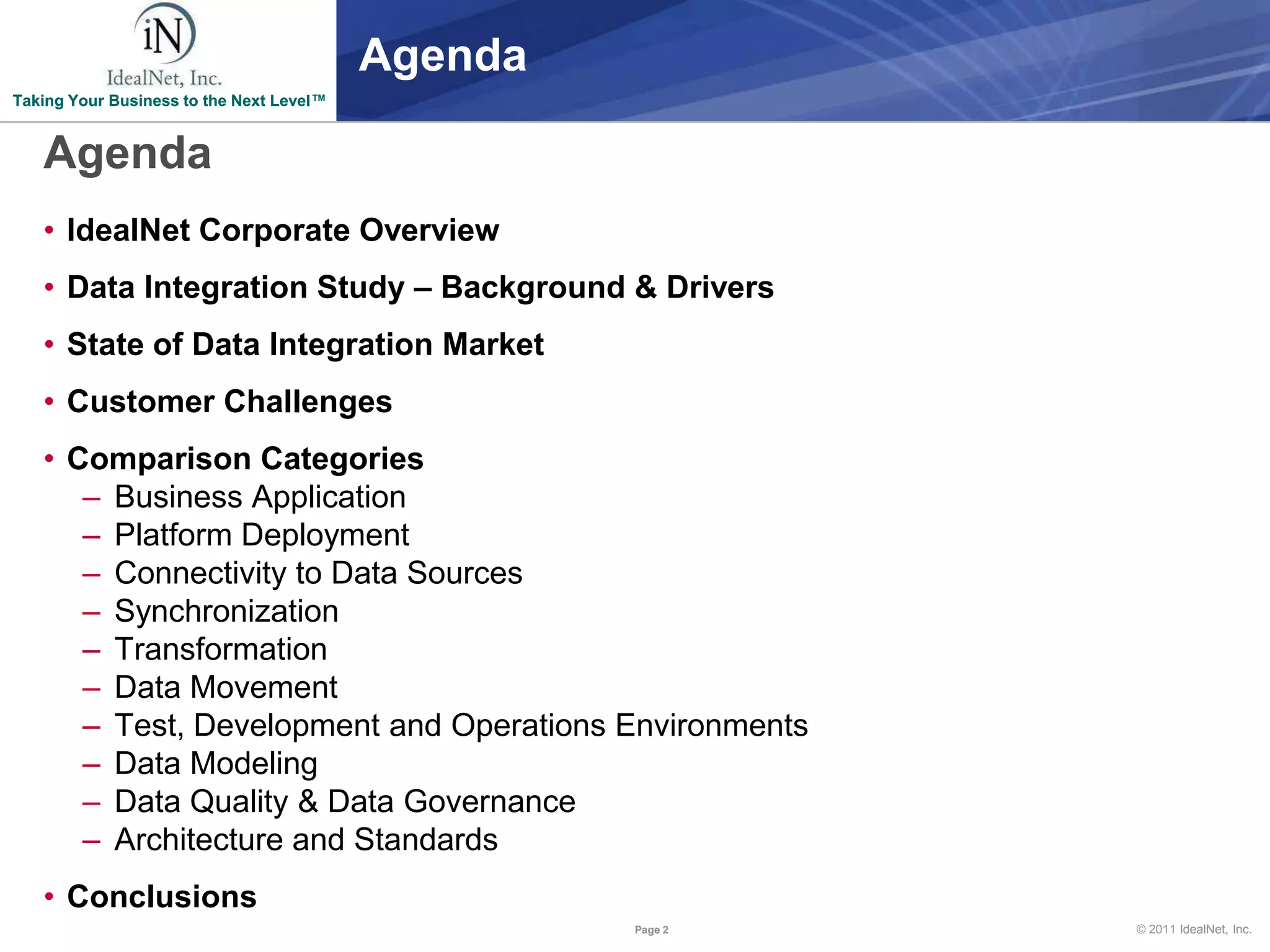The width and height of the screenshot is (1270, 952).
Task: Select the Business Application sub-item
Action: [x=260, y=497]
